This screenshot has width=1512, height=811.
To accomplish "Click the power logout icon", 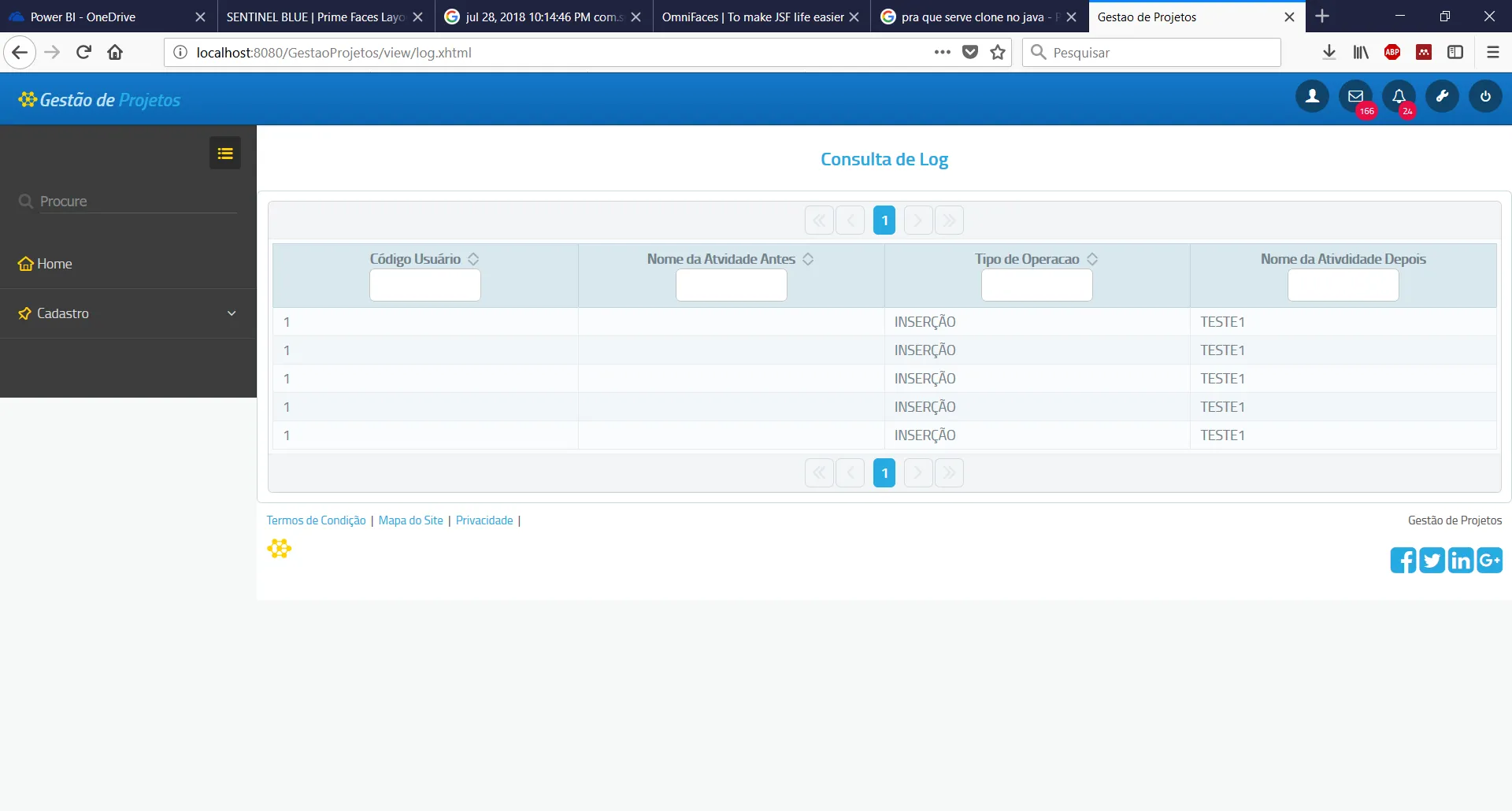I will (1485, 97).
